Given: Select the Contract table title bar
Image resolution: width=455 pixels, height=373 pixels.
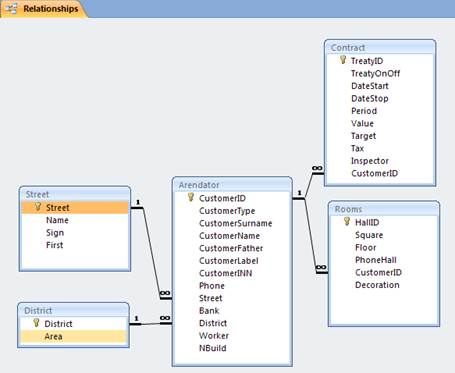Looking at the screenshot, I should (380, 48).
